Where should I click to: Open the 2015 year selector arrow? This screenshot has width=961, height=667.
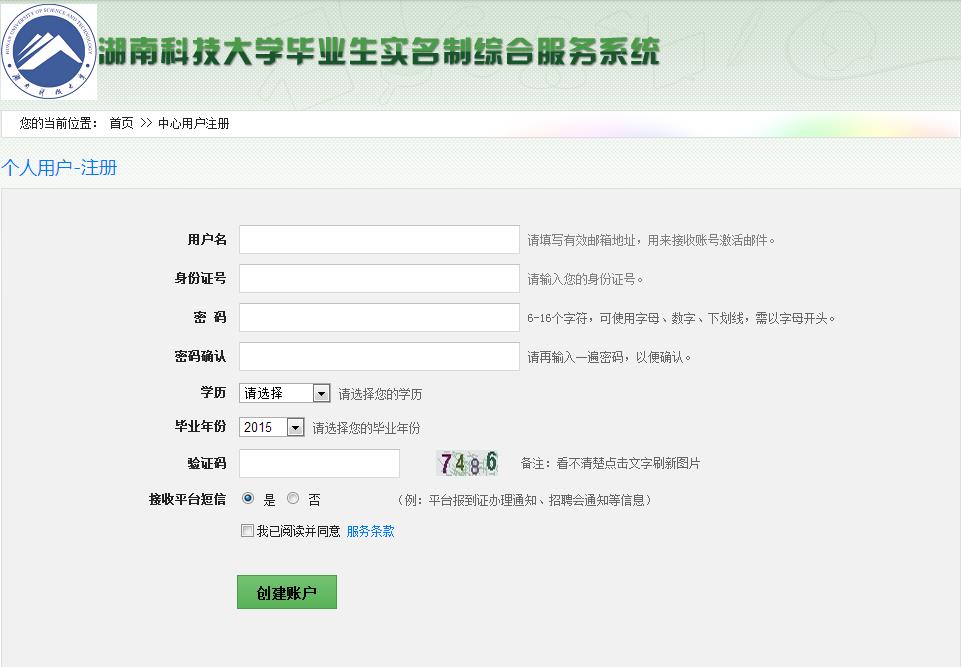[x=295, y=427]
